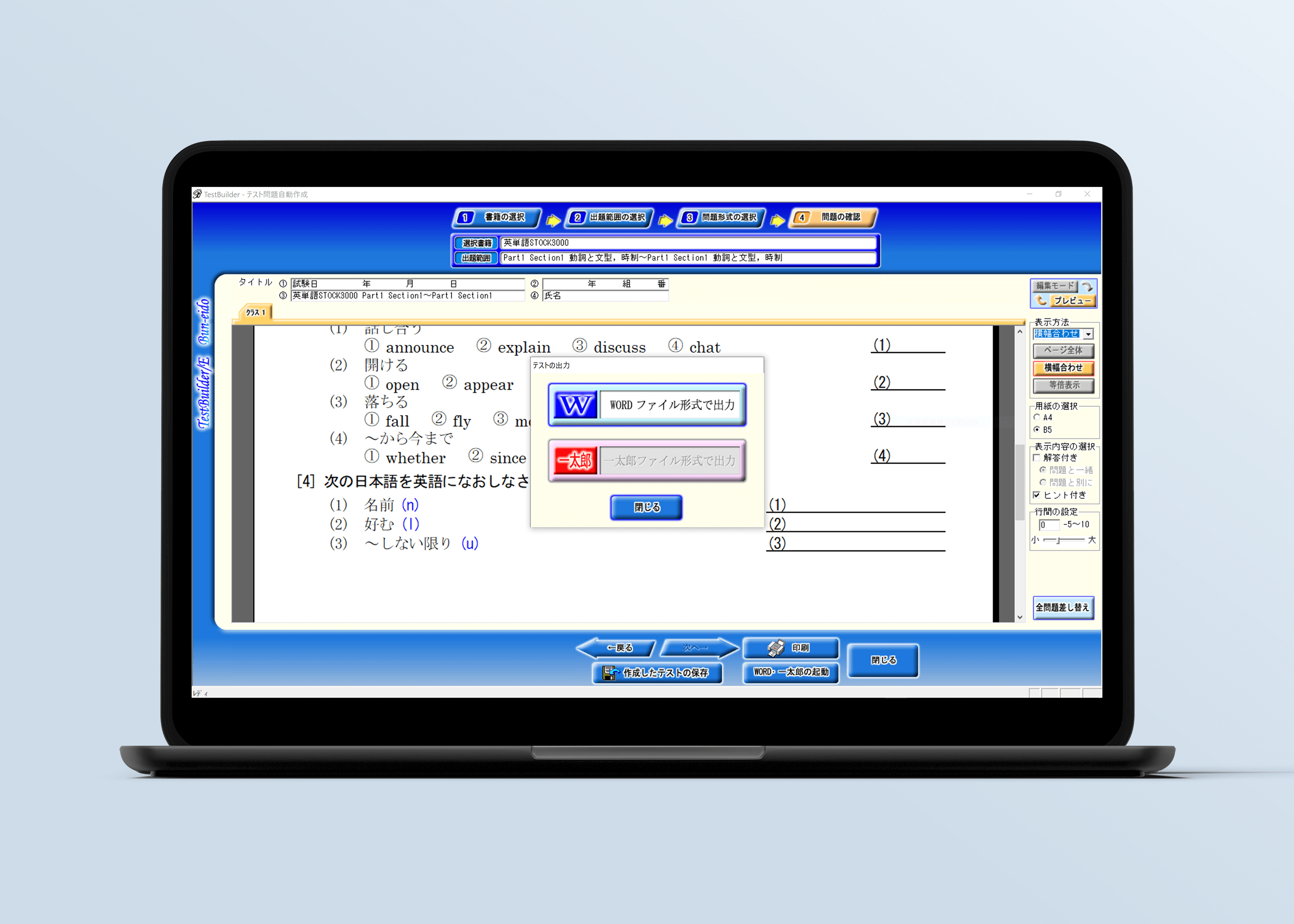1294x924 pixels.
Task: Click 作成したテストの保存 button
Action: (657, 673)
